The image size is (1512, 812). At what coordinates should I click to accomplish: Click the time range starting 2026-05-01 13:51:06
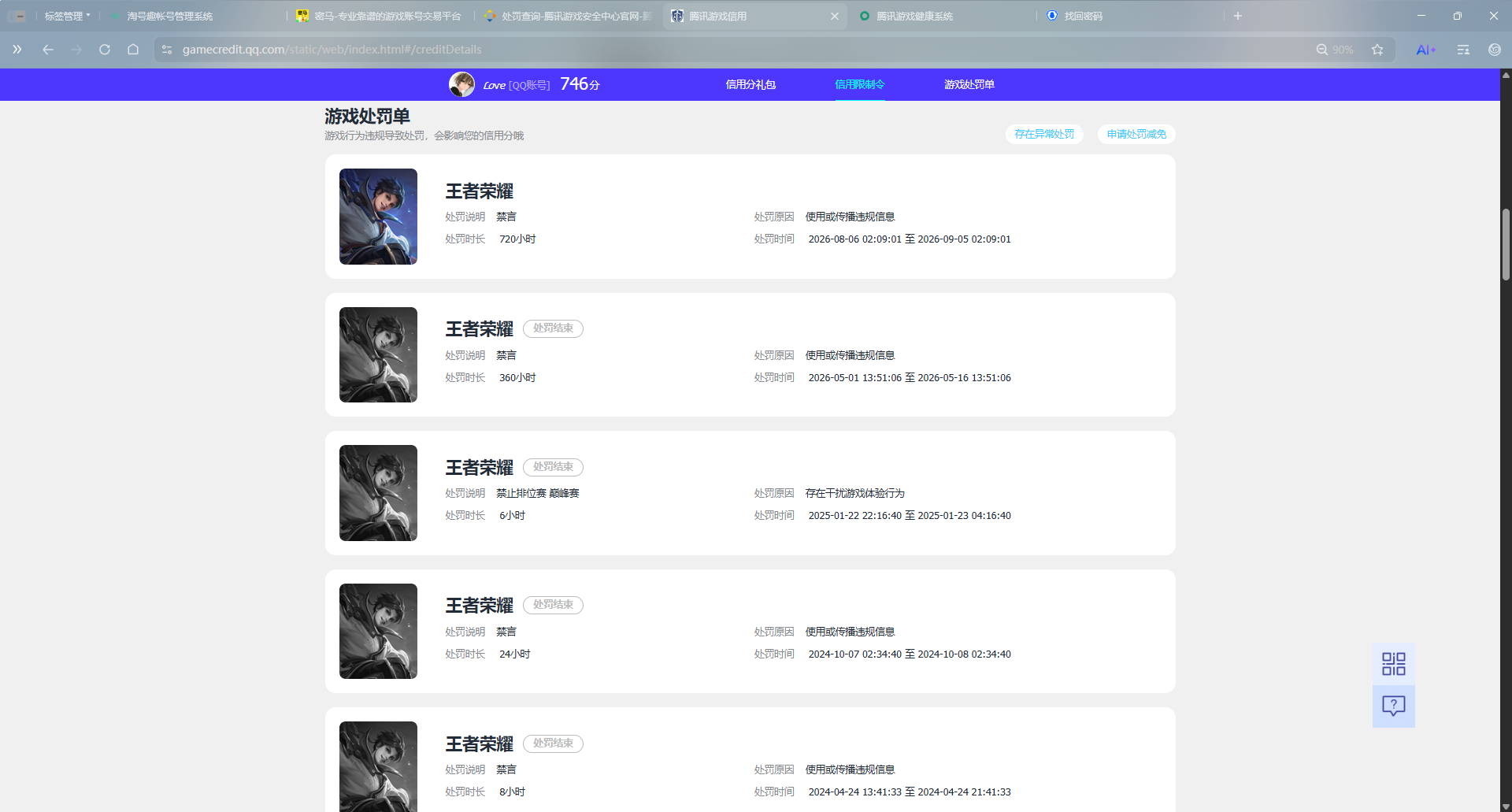pyautogui.click(x=910, y=378)
